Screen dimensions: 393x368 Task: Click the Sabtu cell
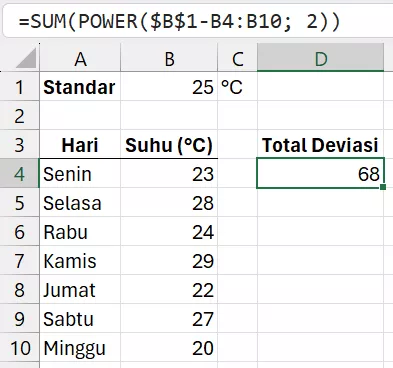point(80,319)
